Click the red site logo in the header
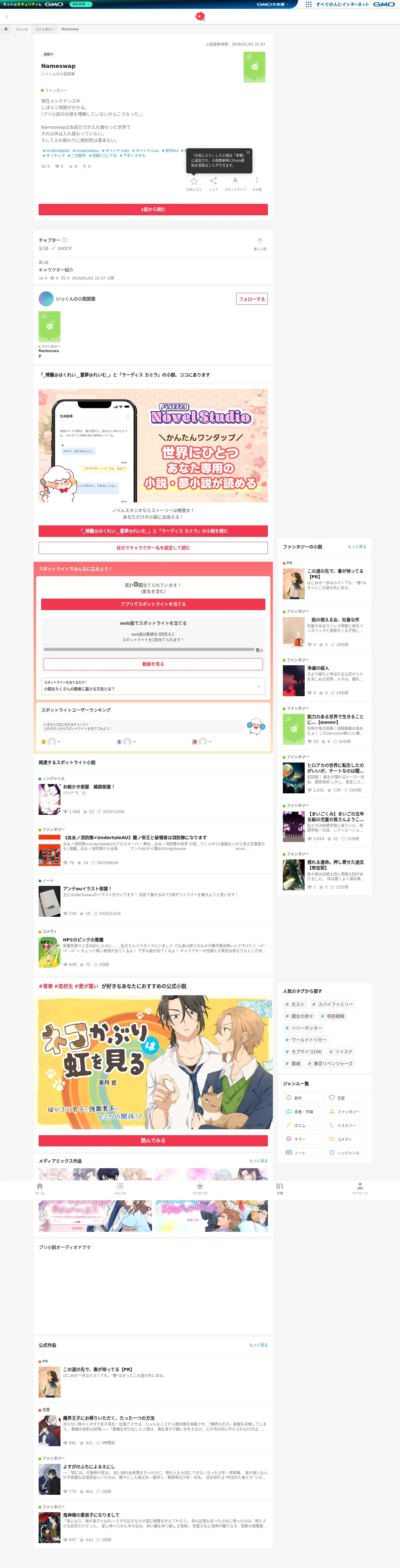This screenshot has height=1568, width=400. pyautogui.click(x=200, y=17)
